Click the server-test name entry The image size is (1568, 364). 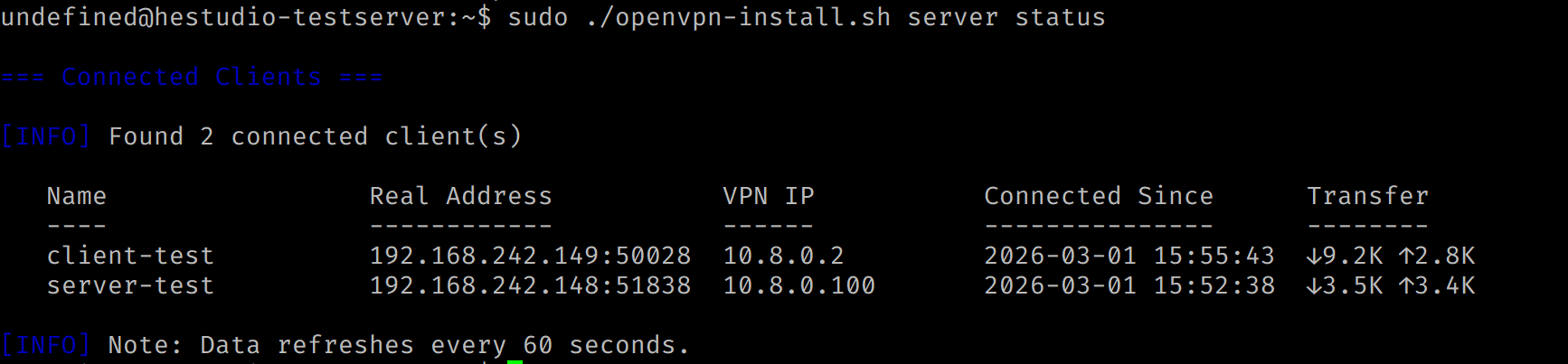[130, 285]
